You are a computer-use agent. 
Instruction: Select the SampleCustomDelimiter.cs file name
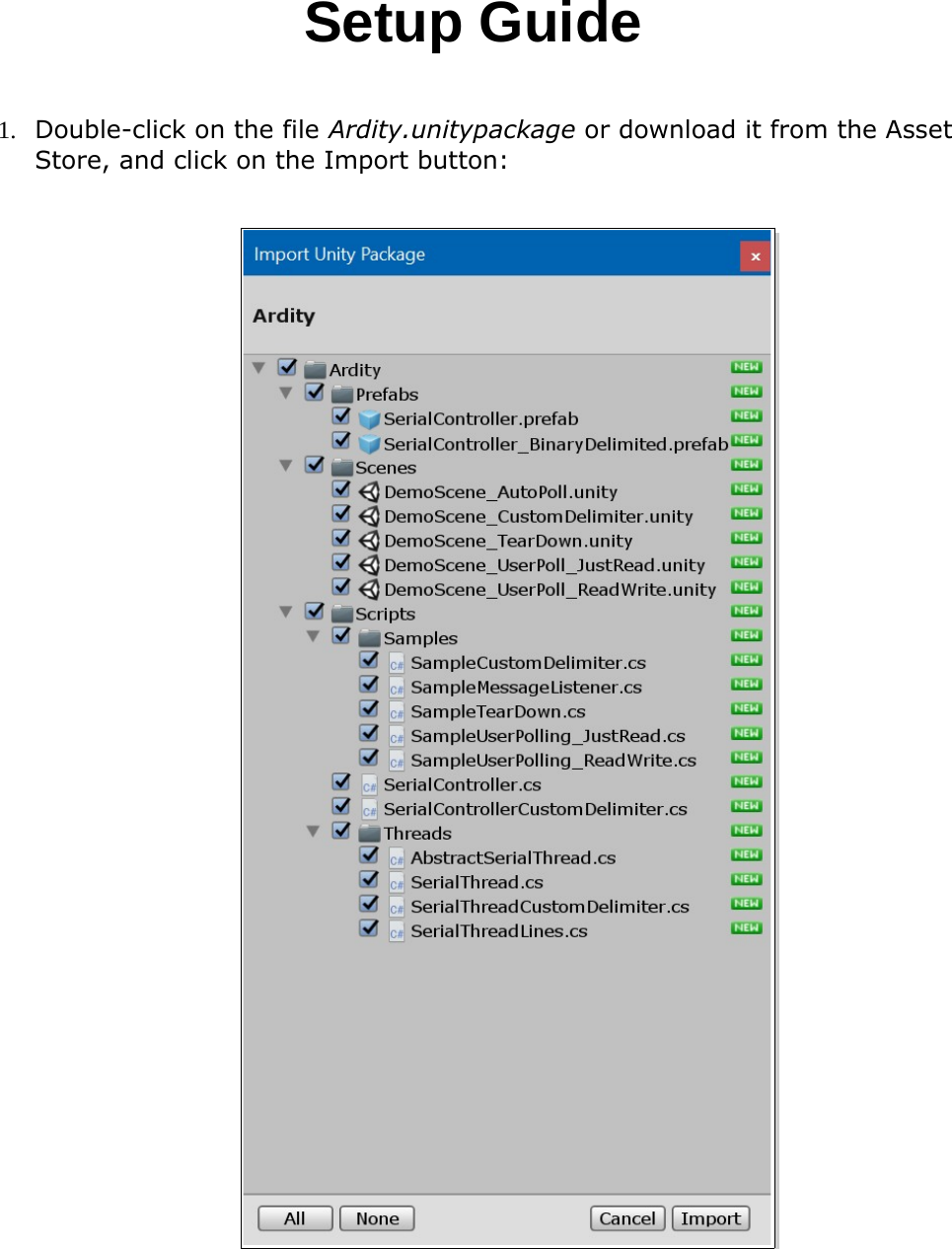[528, 663]
